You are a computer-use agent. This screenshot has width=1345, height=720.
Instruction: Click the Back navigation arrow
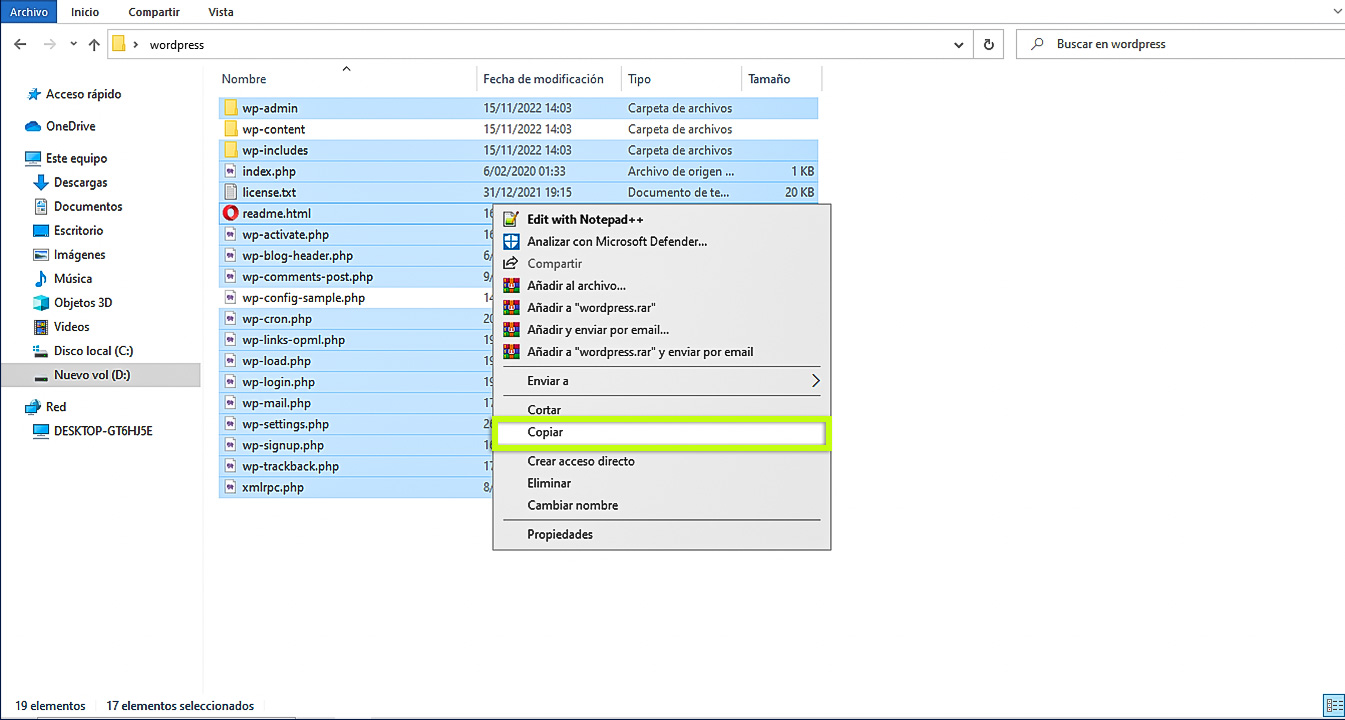[x=20, y=44]
